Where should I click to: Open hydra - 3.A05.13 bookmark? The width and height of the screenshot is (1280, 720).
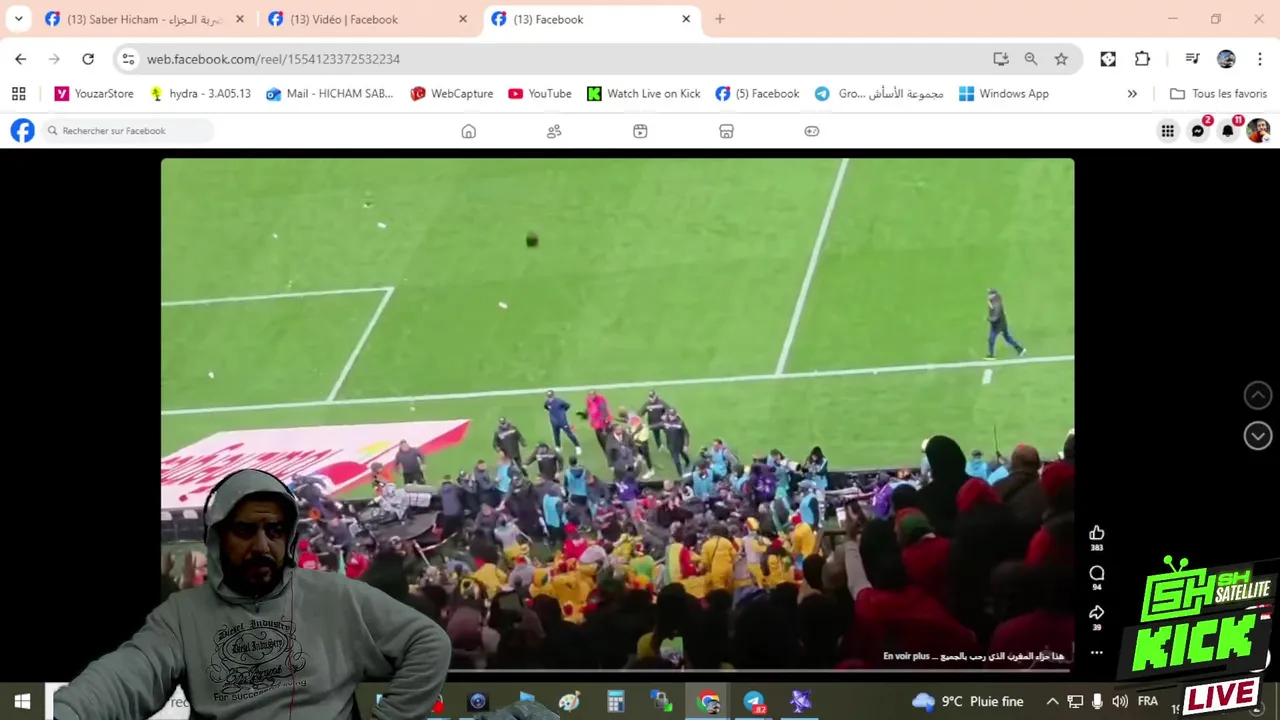[200, 93]
